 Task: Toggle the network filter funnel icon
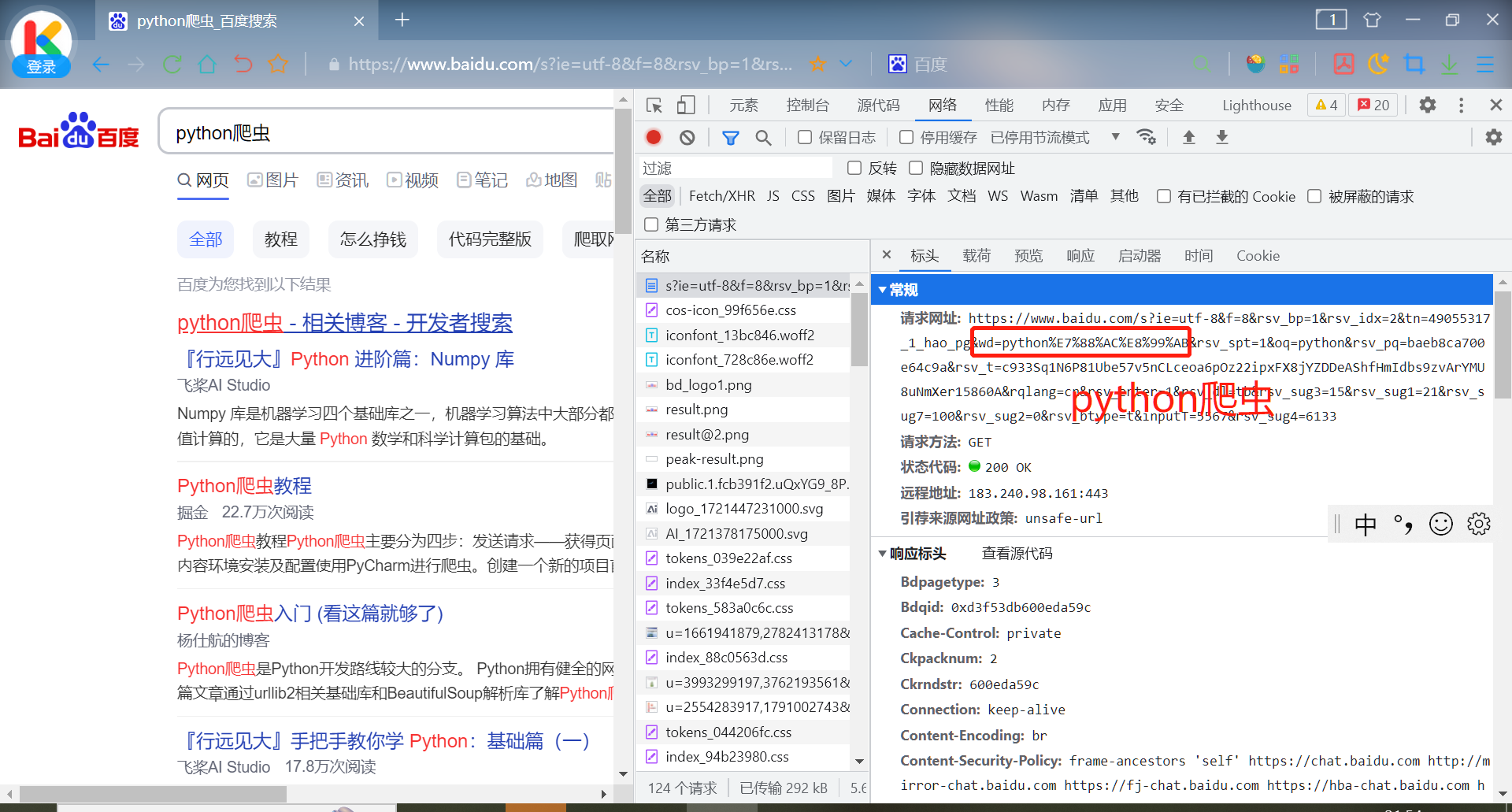tap(731, 138)
